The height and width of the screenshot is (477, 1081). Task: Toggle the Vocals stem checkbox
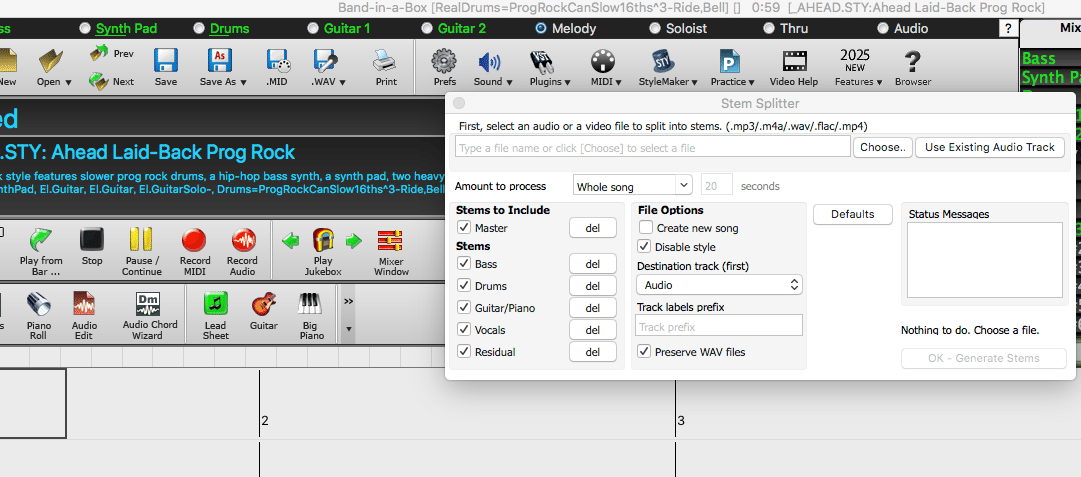[463, 329]
